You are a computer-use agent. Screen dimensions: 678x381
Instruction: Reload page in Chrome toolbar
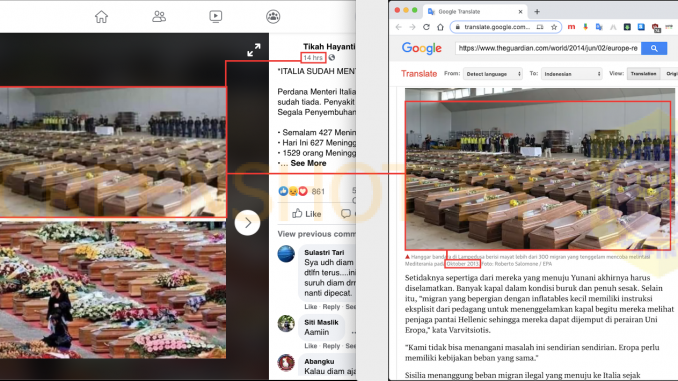click(426, 27)
